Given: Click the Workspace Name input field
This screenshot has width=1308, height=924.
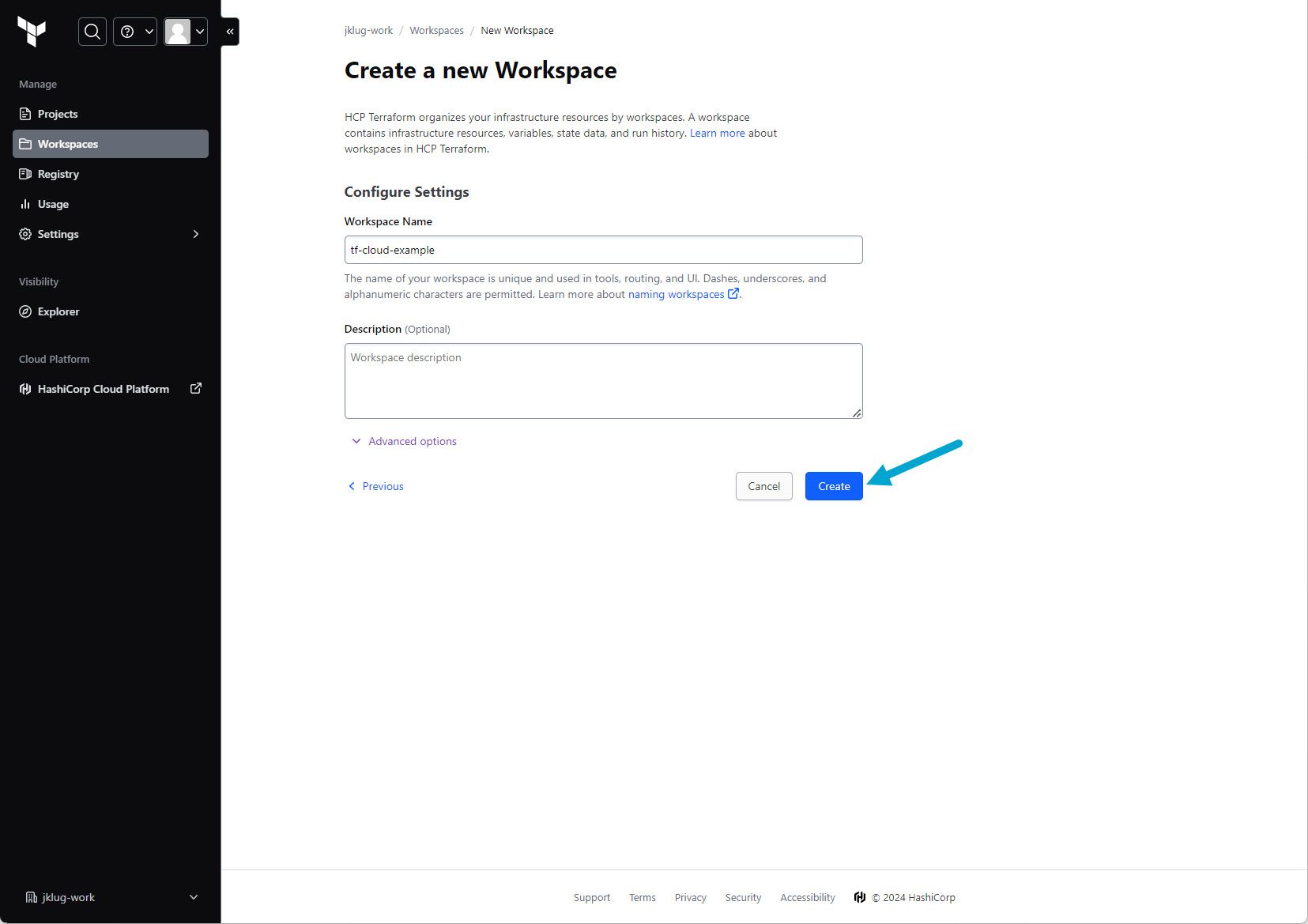Looking at the screenshot, I should click(603, 250).
